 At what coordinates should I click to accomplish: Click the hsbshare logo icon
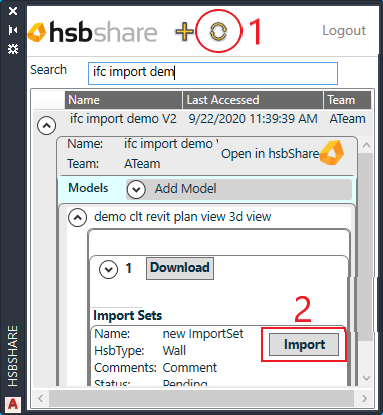point(36,33)
